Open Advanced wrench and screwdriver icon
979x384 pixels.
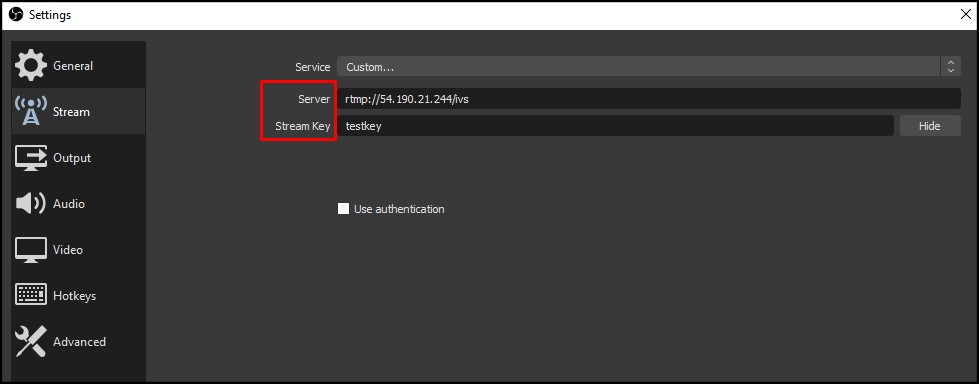[x=31, y=342]
